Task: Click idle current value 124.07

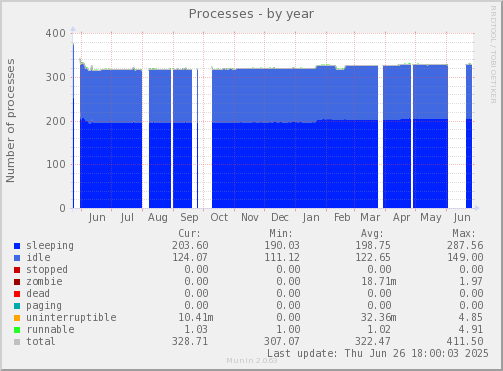Action: (x=190, y=257)
